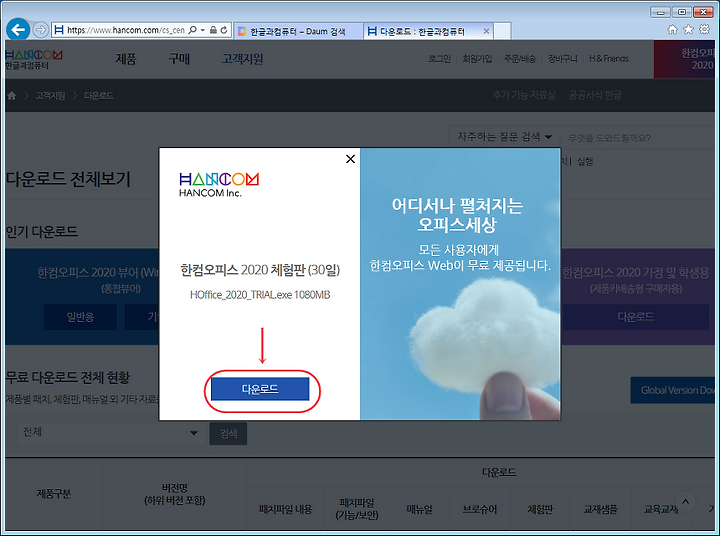Screen dimensions: 720x536
Task: Click the security lock icon in address bar
Action: [x=213, y=30]
